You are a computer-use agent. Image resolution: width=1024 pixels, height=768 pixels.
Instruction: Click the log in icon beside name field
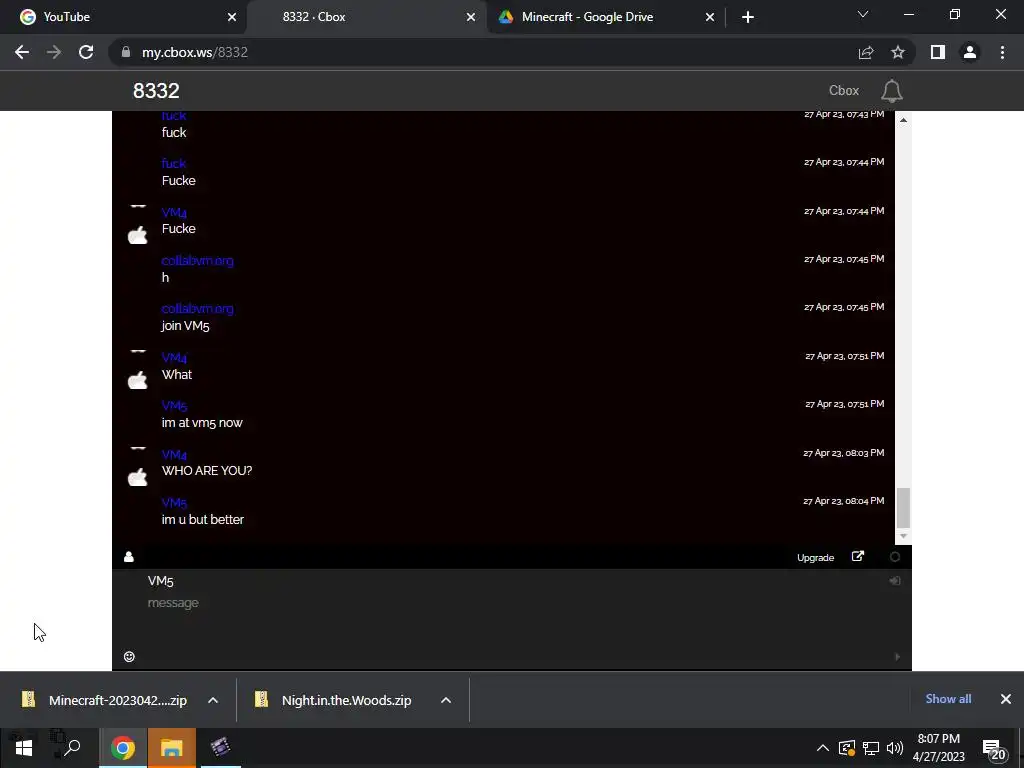click(895, 581)
